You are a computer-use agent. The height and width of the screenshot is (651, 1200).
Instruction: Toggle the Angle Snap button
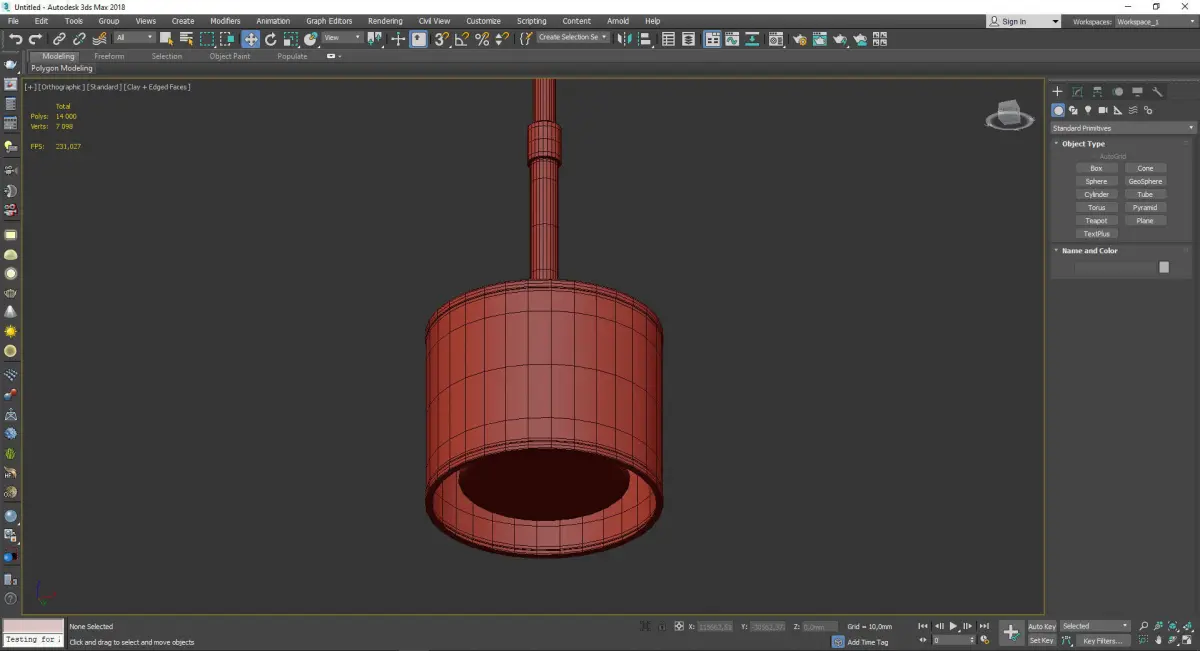tap(461, 39)
